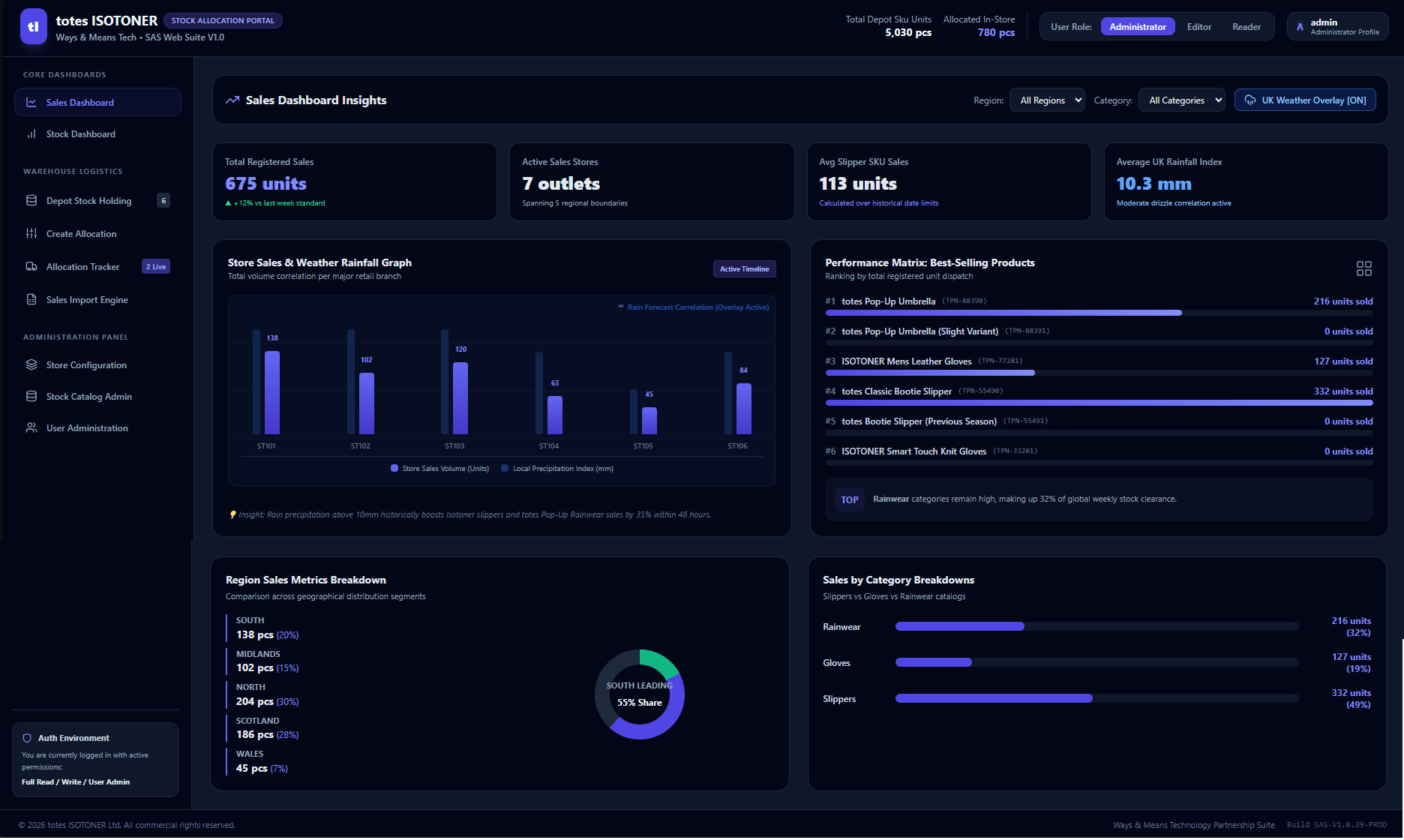Click the green up-triangle next to +12%
Viewport: 1404px width, 840px height.
(x=228, y=203)
